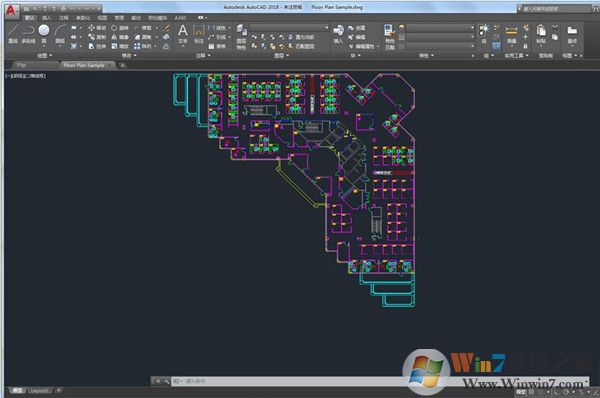Click the Mirror tool in Modify panel
This screenshot has width=600, height=398.
click(x=120, y=37)
